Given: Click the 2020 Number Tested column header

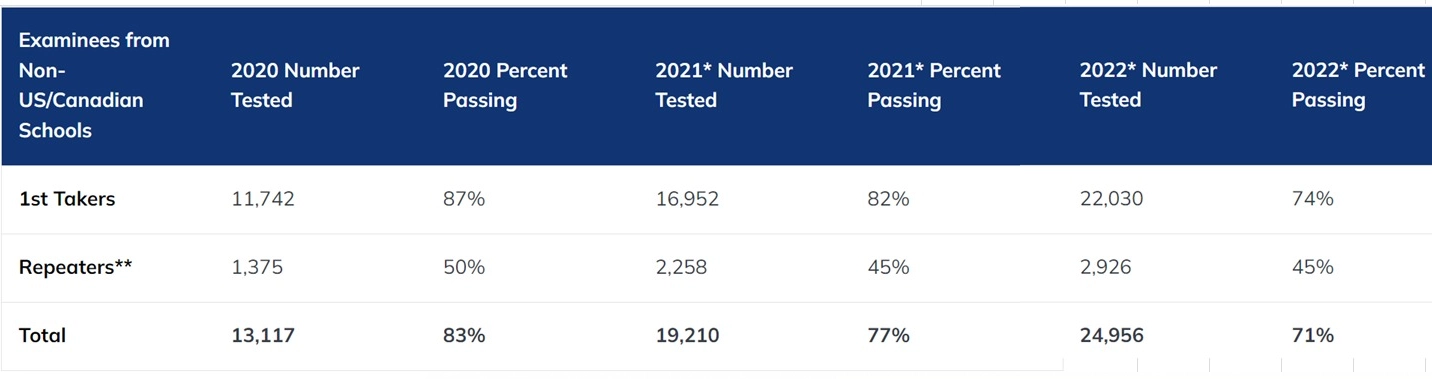Looking at the screenshot, I should click(295, 85).
